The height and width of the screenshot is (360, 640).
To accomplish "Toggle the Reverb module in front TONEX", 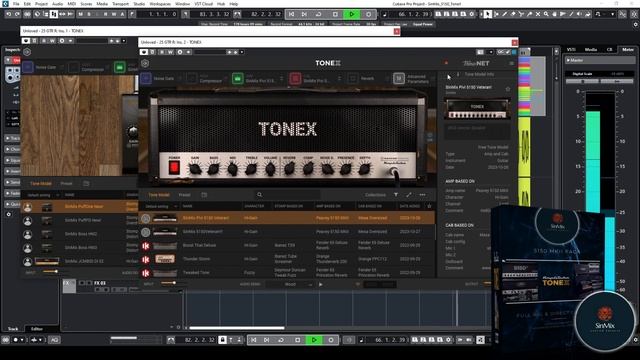I will tap(353, 78).
